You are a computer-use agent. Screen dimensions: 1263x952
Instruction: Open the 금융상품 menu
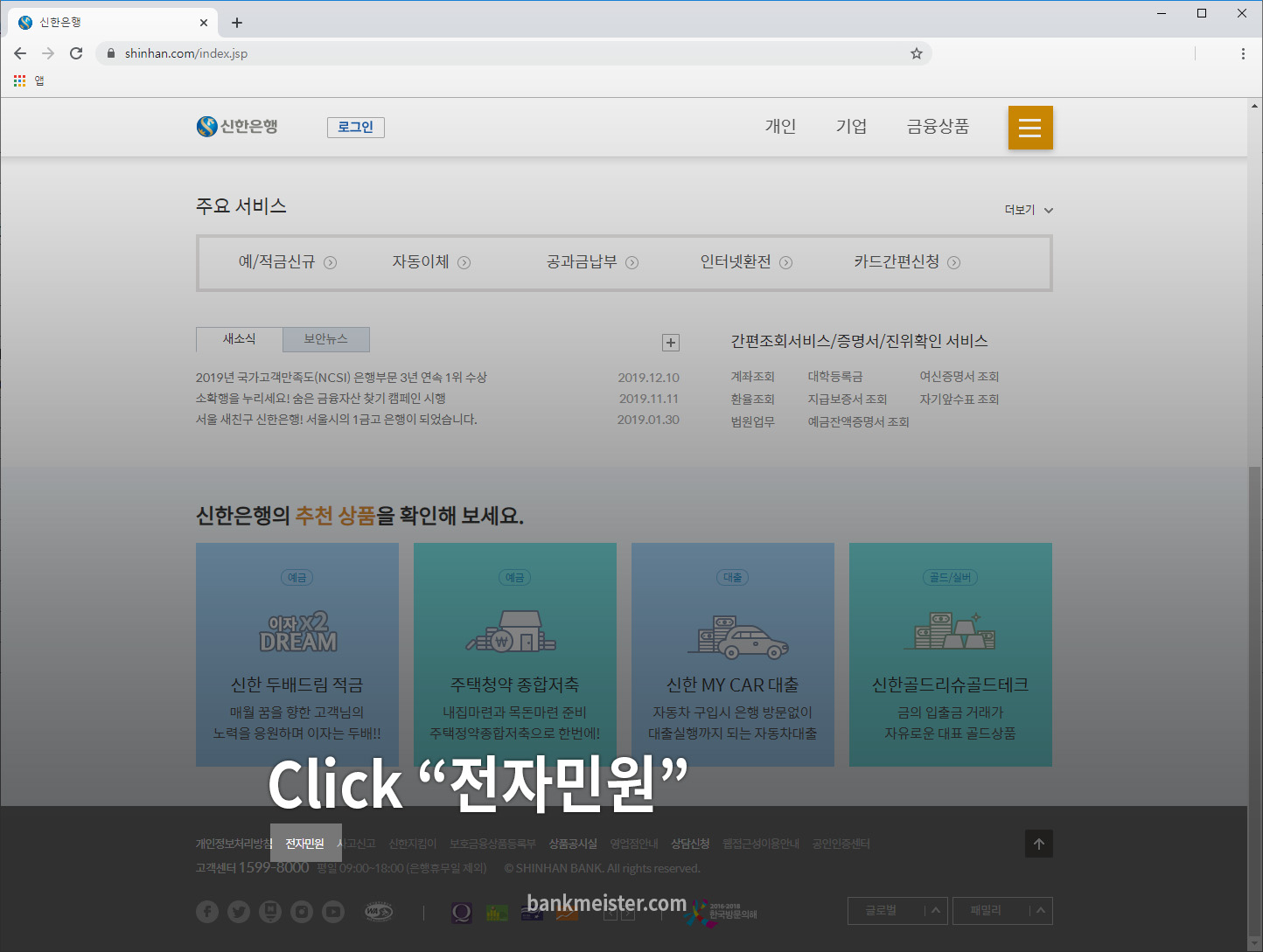click(938, 127)
